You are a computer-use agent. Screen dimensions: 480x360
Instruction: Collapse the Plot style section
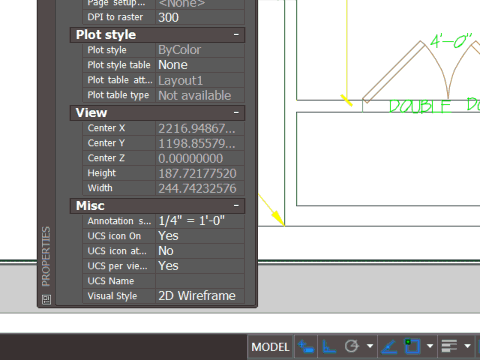coord(236,35)
